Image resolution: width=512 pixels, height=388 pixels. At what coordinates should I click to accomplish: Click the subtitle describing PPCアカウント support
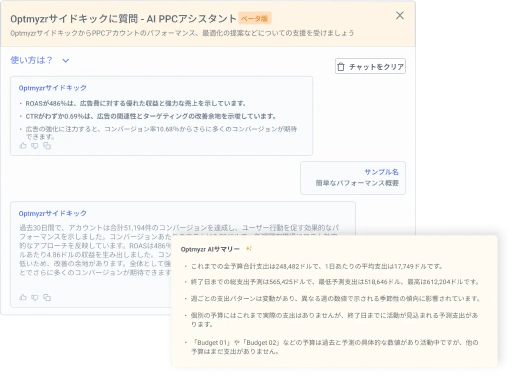182,33
